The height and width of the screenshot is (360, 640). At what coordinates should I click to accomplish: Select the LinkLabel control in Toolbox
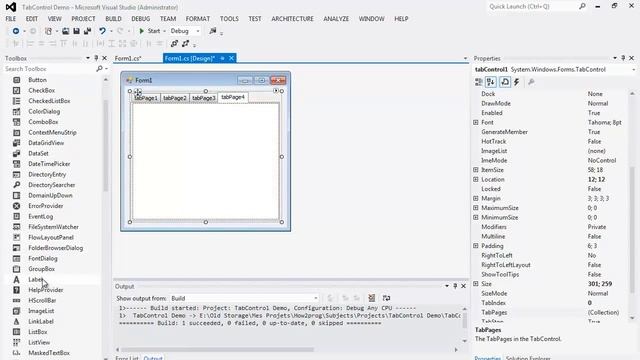(x=41, y=322)
